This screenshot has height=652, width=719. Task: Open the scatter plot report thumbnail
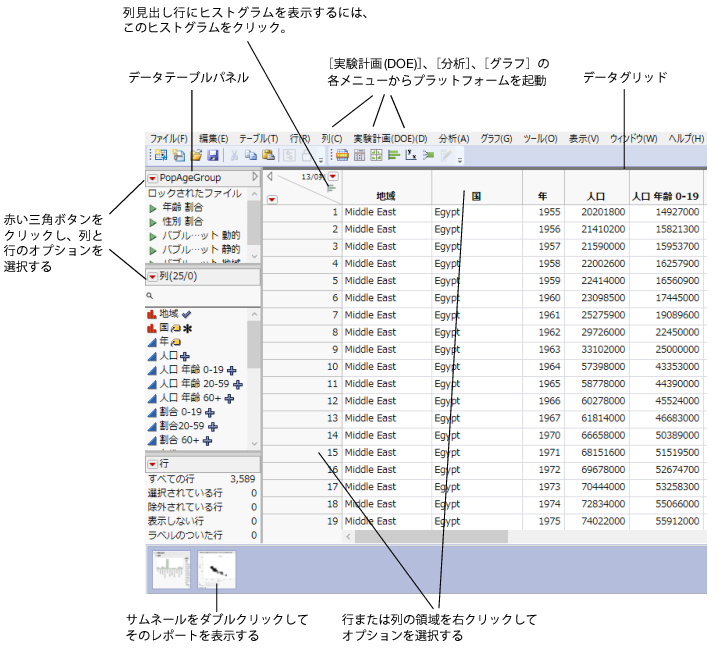click(x=216, y=570)
